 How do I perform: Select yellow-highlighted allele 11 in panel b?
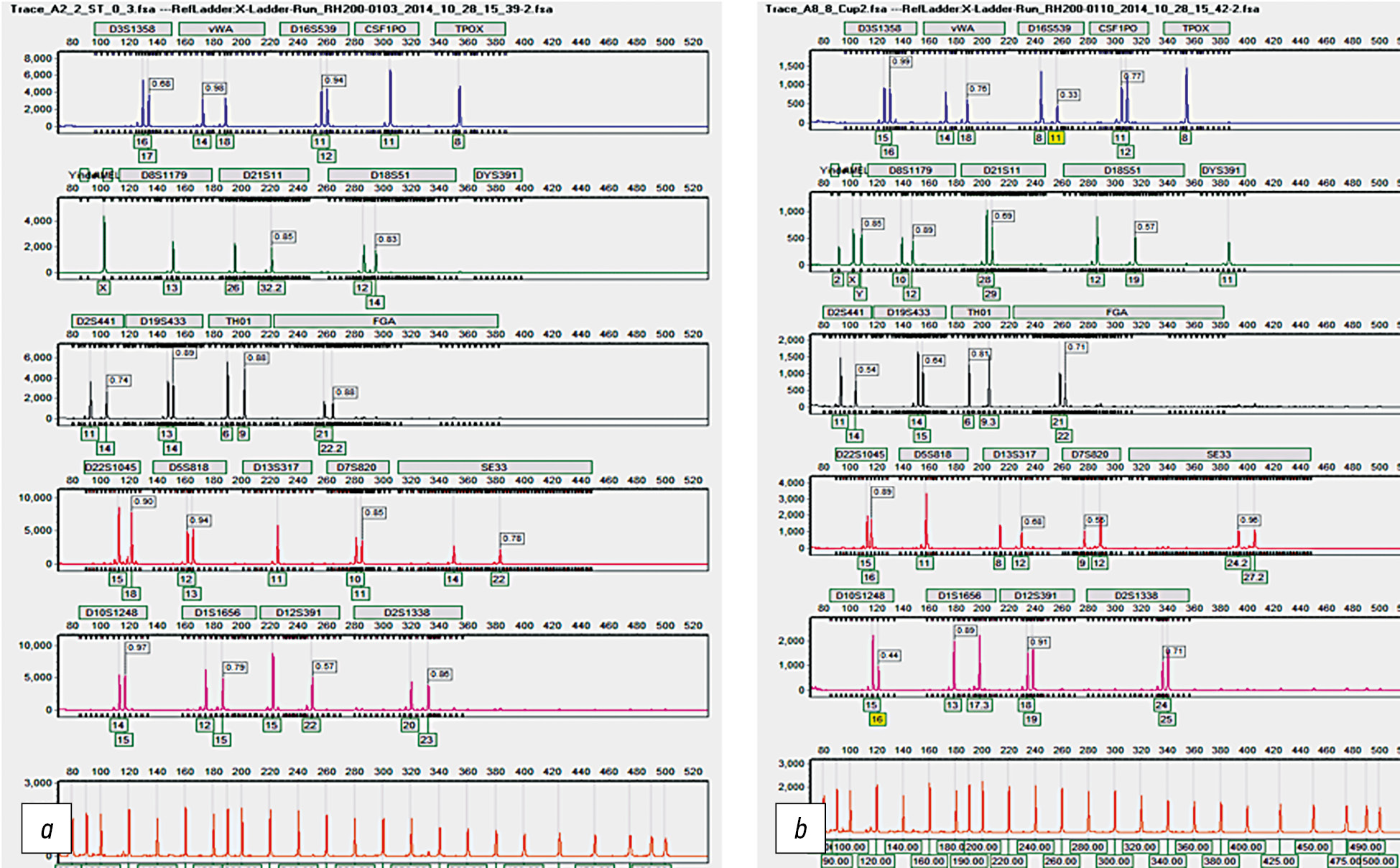[x=1055, y=137]
